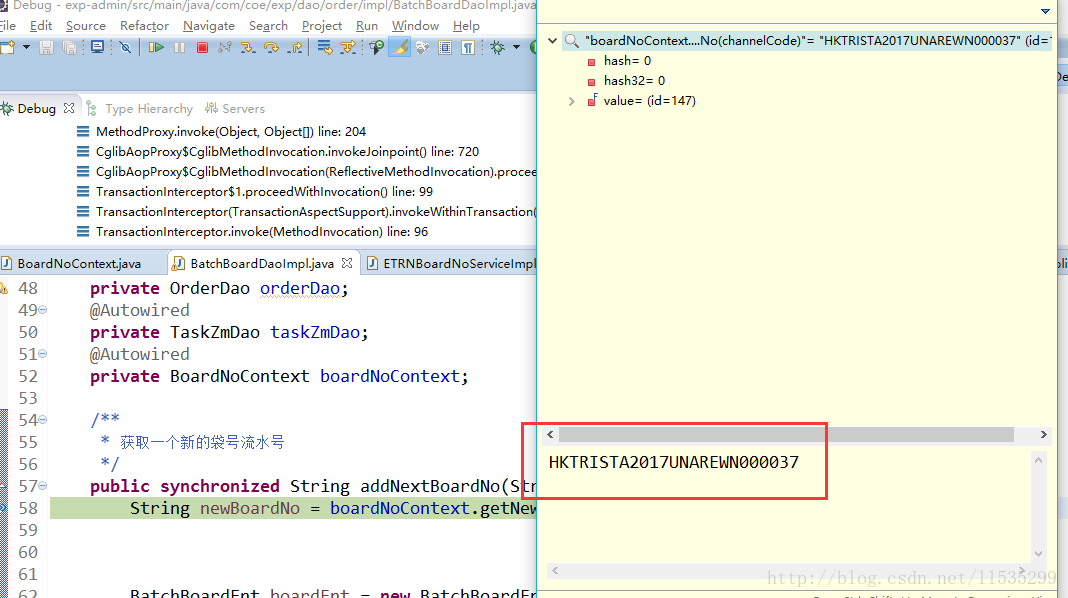Click the Coverage/pin launch icon next to step filters
The height and width of the screenshot is (598, 1068).
pyautogui.click(x=376, y=47)
